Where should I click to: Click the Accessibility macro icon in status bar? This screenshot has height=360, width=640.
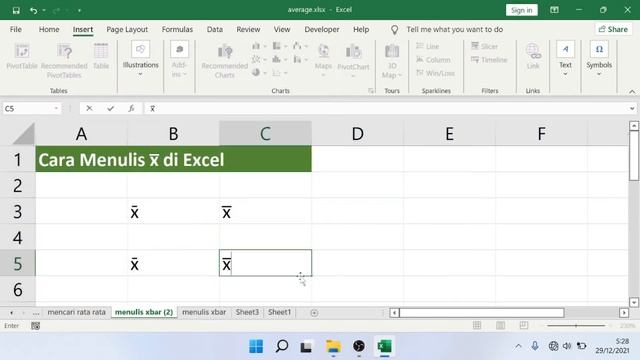tap(36, 326)
